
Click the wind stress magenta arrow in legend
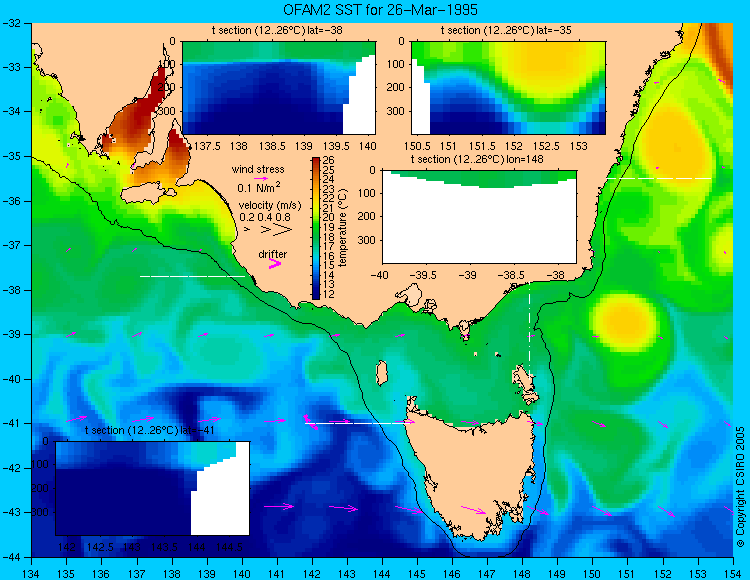tap(260, 178)
